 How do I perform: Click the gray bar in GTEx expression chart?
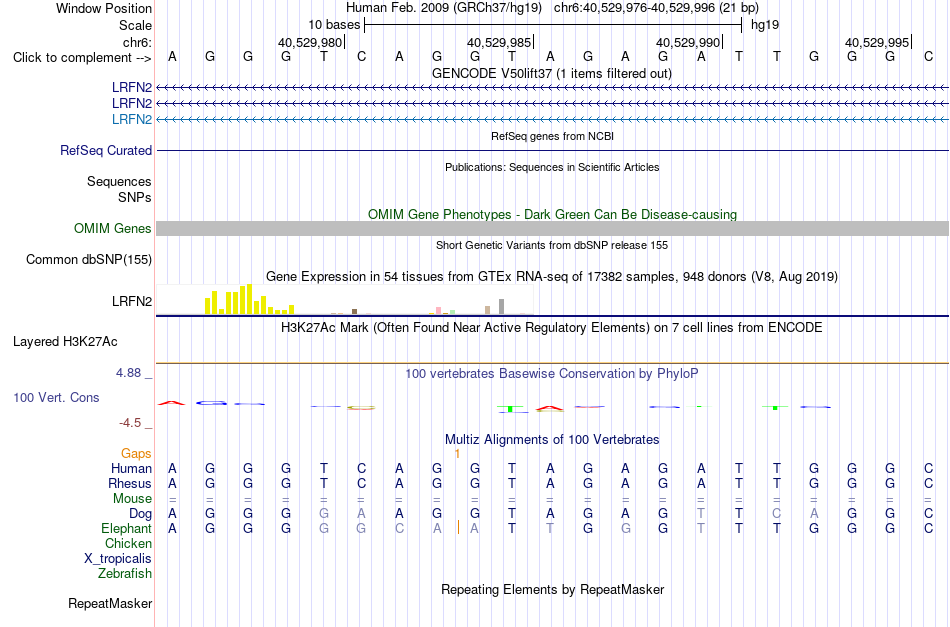pyautogui.click(x=501, y=307)
